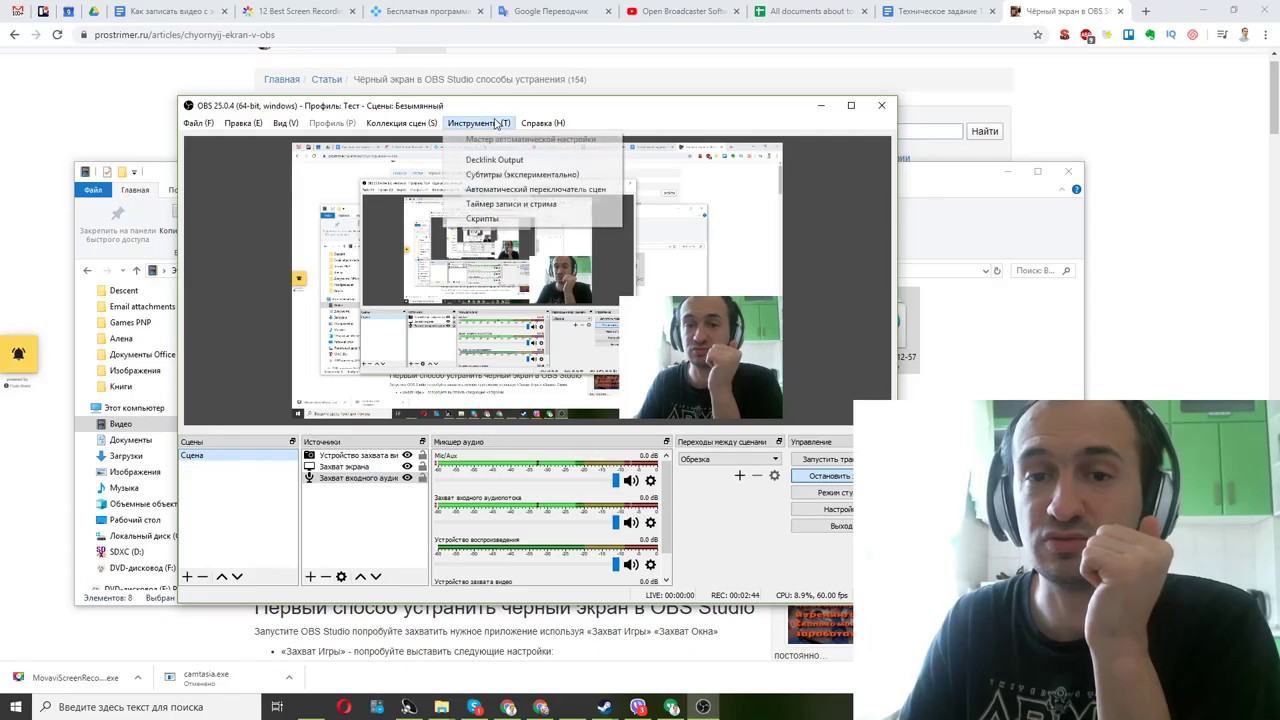Lock the Захват экрана source
This screenshot has width=1280, height=720.
pos(422,467)
